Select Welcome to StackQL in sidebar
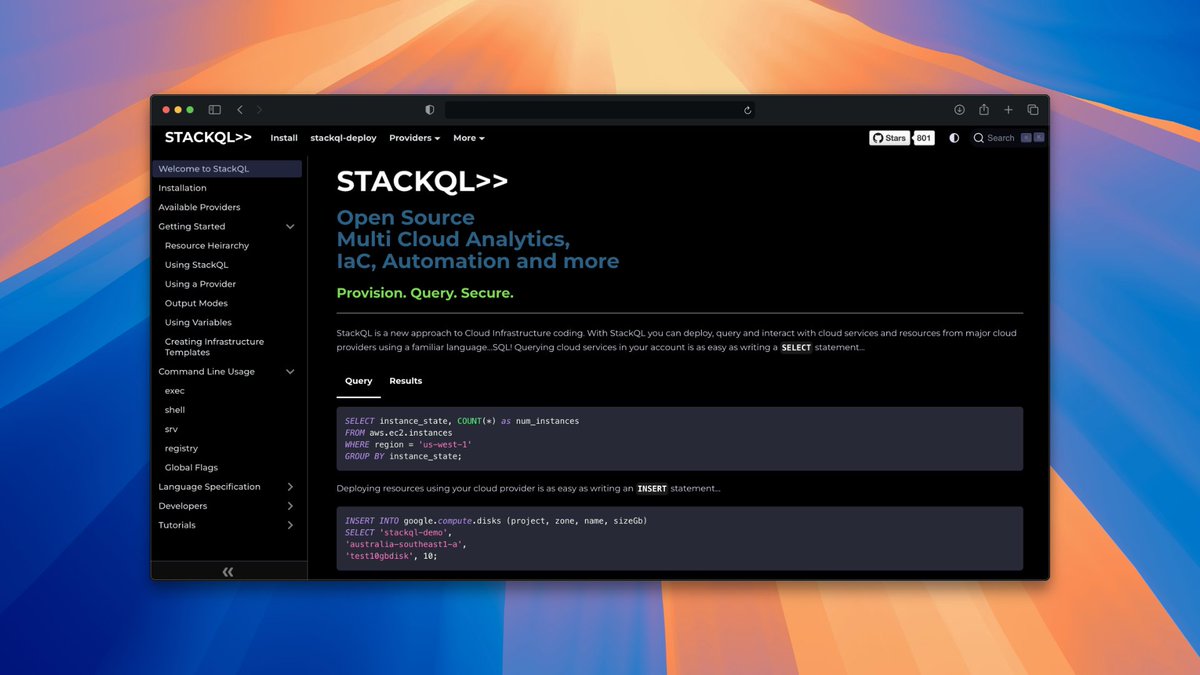 click(x=227, y=169)
